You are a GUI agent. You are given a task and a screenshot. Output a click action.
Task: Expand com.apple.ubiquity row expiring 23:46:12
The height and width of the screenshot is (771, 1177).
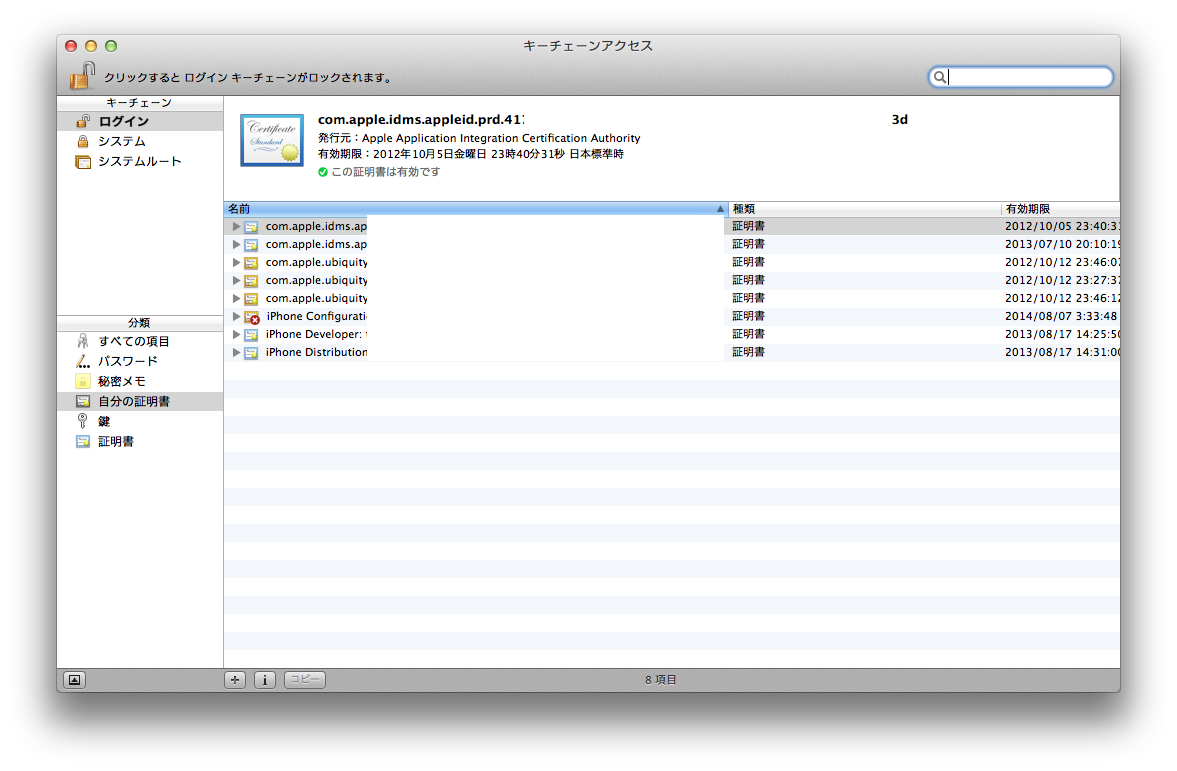coord(236,298)
